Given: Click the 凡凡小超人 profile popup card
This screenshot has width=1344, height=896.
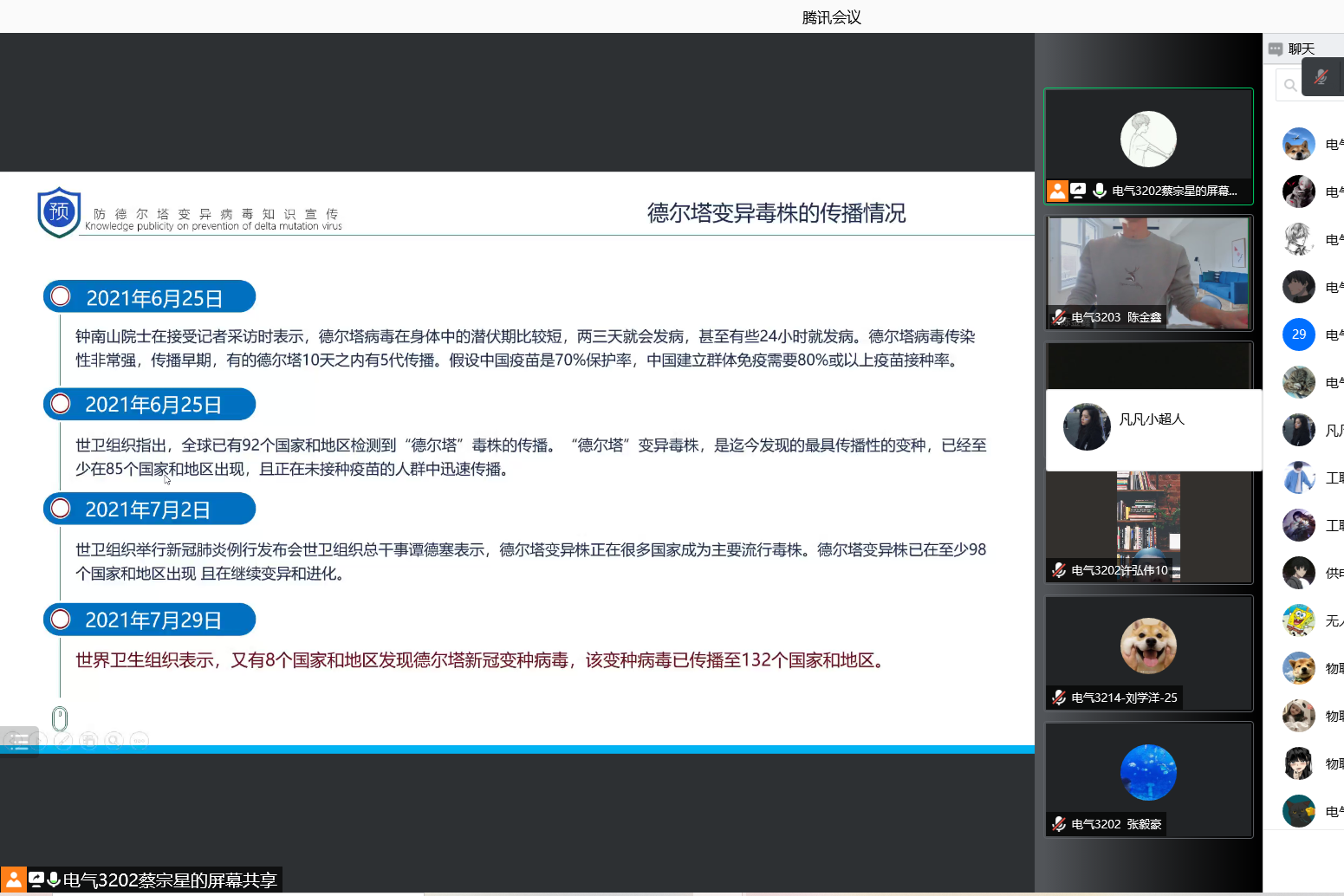Looking at the screenshot, I should point(1152,429).
